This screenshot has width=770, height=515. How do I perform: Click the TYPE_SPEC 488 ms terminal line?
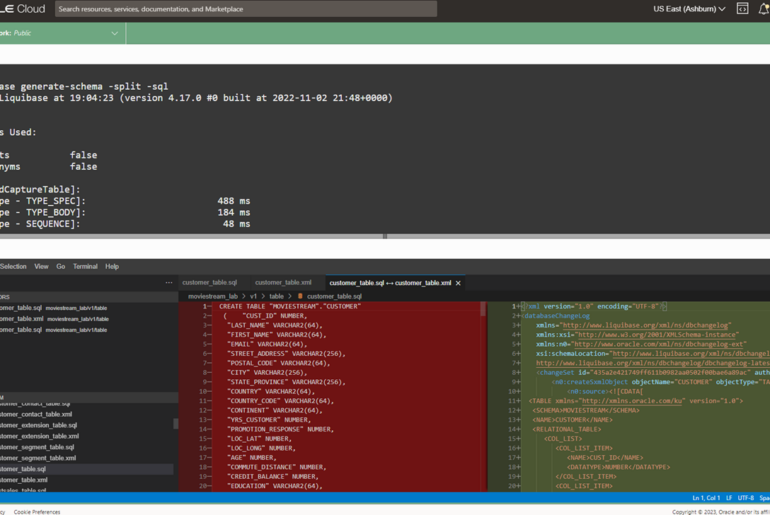(125, 201)
